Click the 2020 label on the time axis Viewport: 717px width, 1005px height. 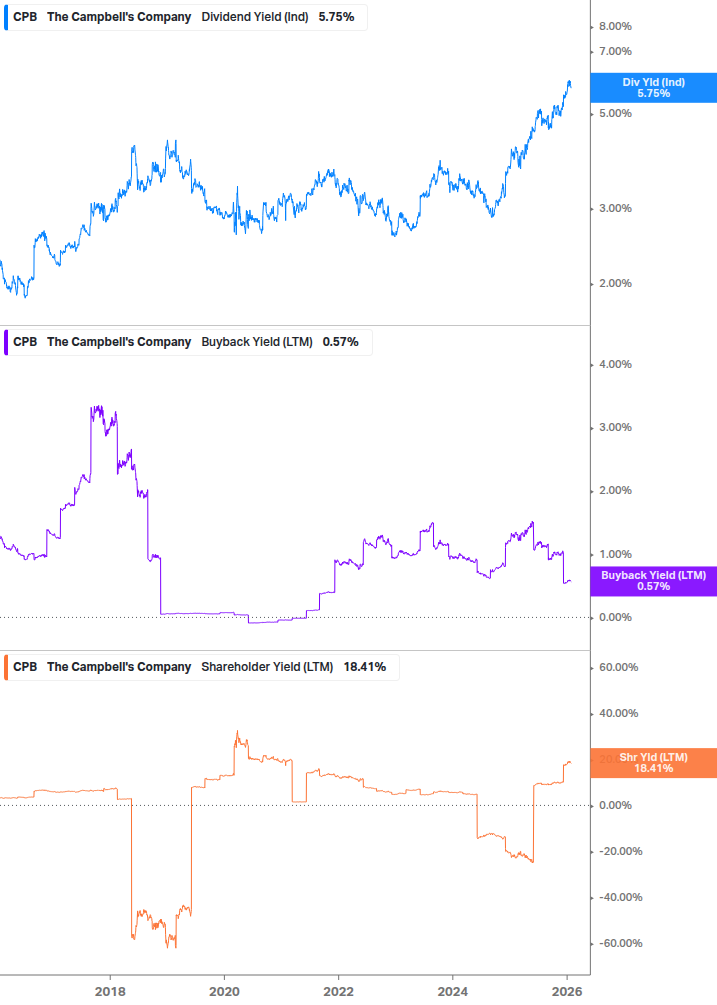[x=224, y=992]
